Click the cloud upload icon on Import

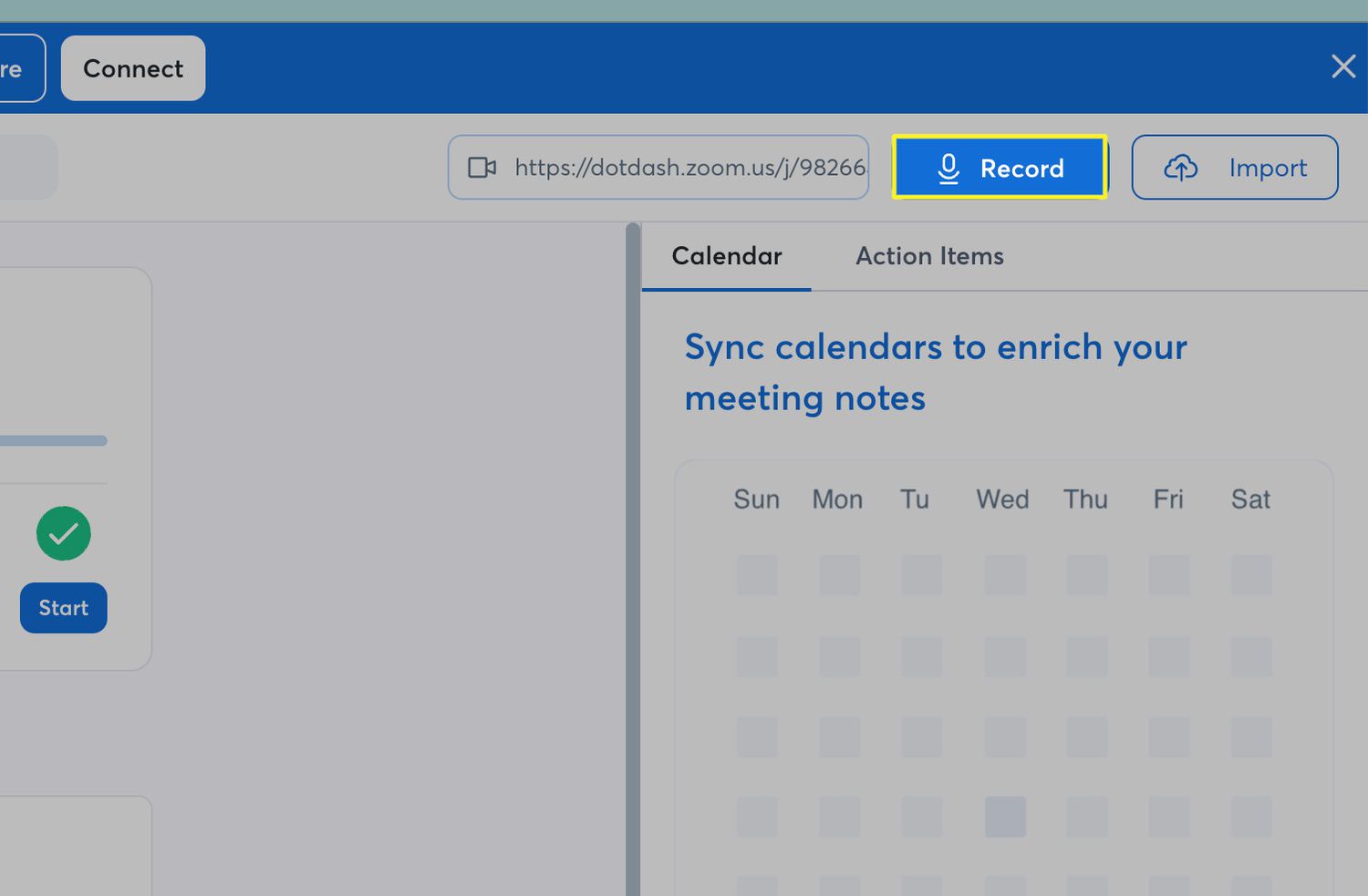1180,168
